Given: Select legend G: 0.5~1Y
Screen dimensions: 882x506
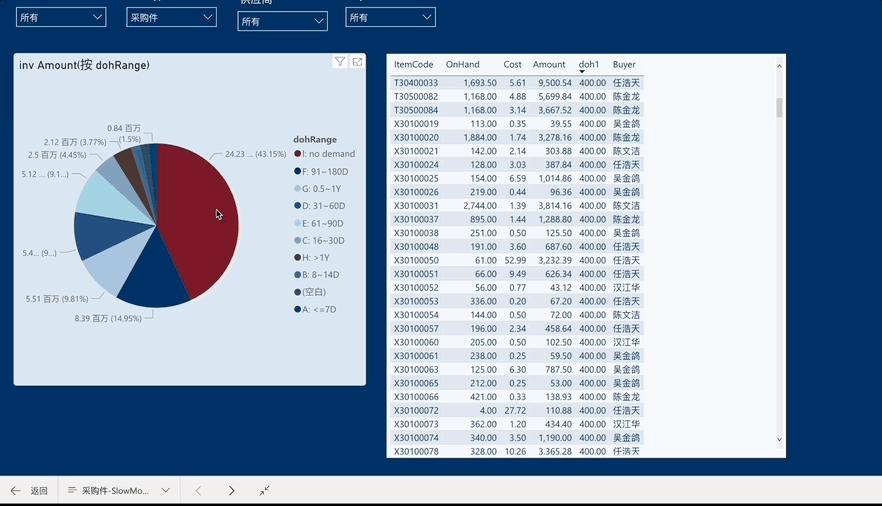Looking at the screenshot, I should coord(317,189).
